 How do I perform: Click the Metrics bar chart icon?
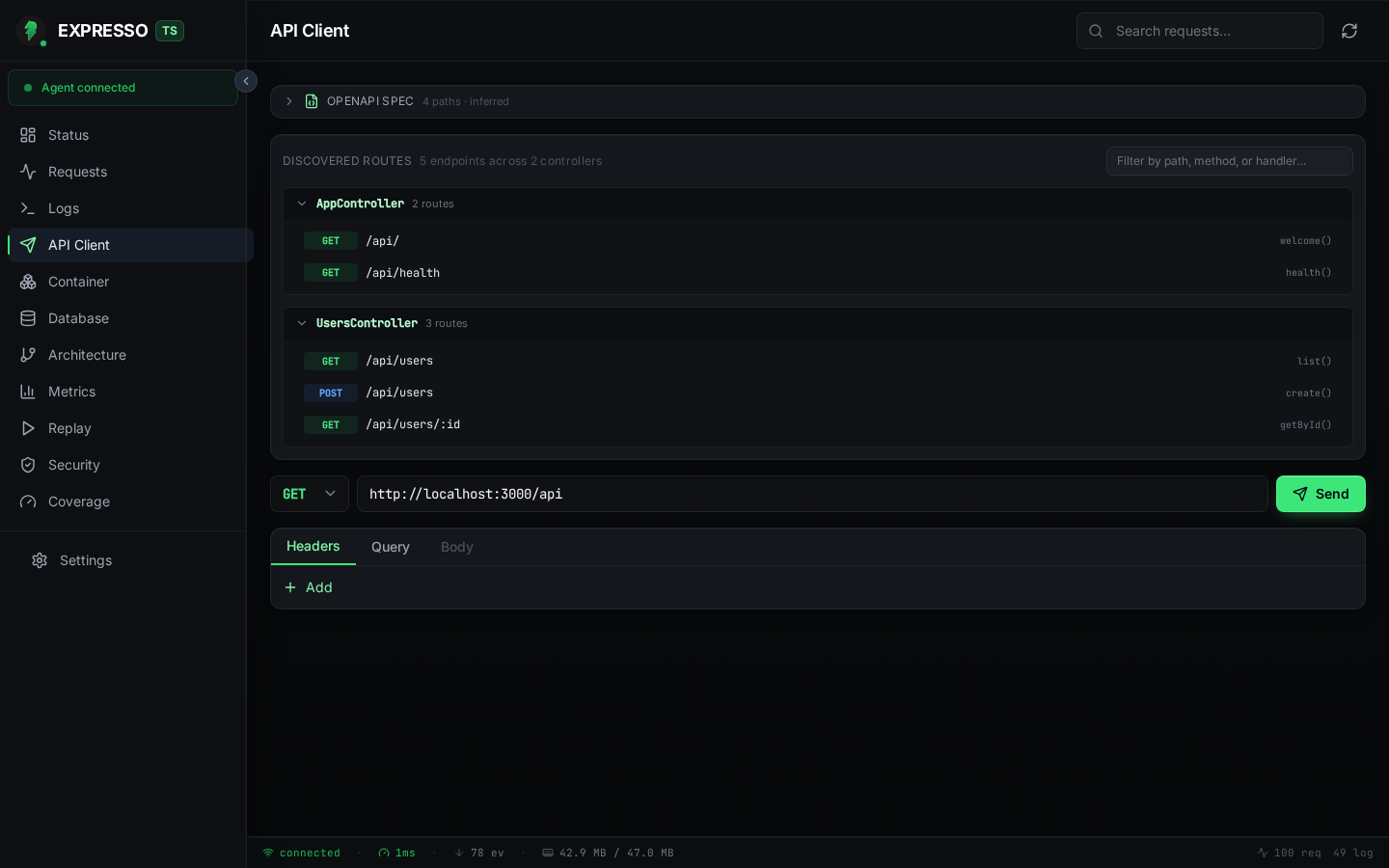click(28, 392)
